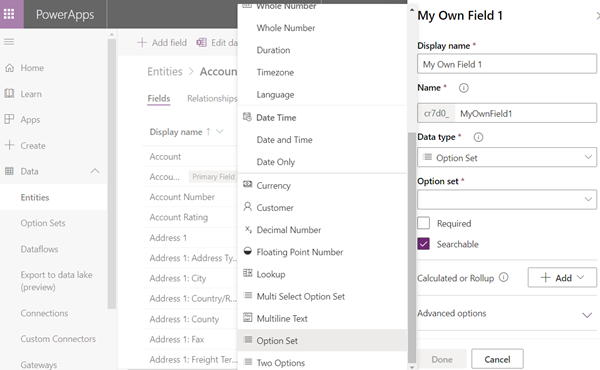The height and width of the screenshot is (370, 600).
Task: Select Whole Number type option
Action: point(286,28)
